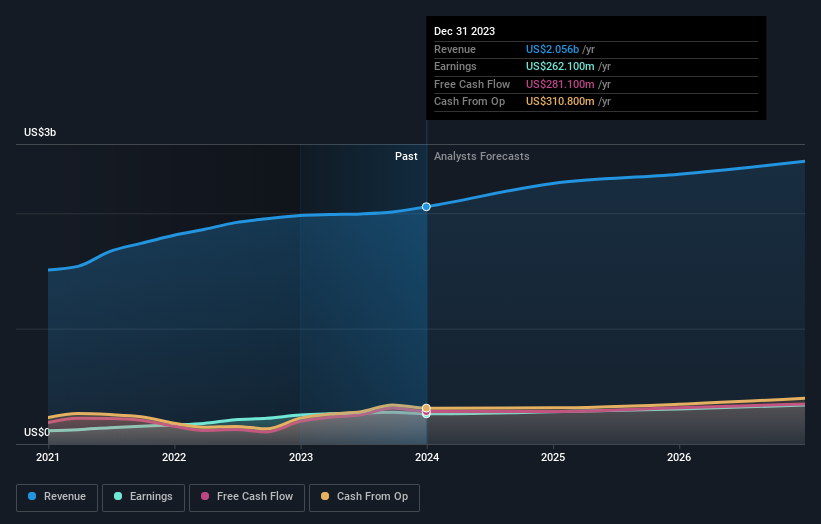
Task: Click the Analysts Forecasts label
Action: [482, 156]
